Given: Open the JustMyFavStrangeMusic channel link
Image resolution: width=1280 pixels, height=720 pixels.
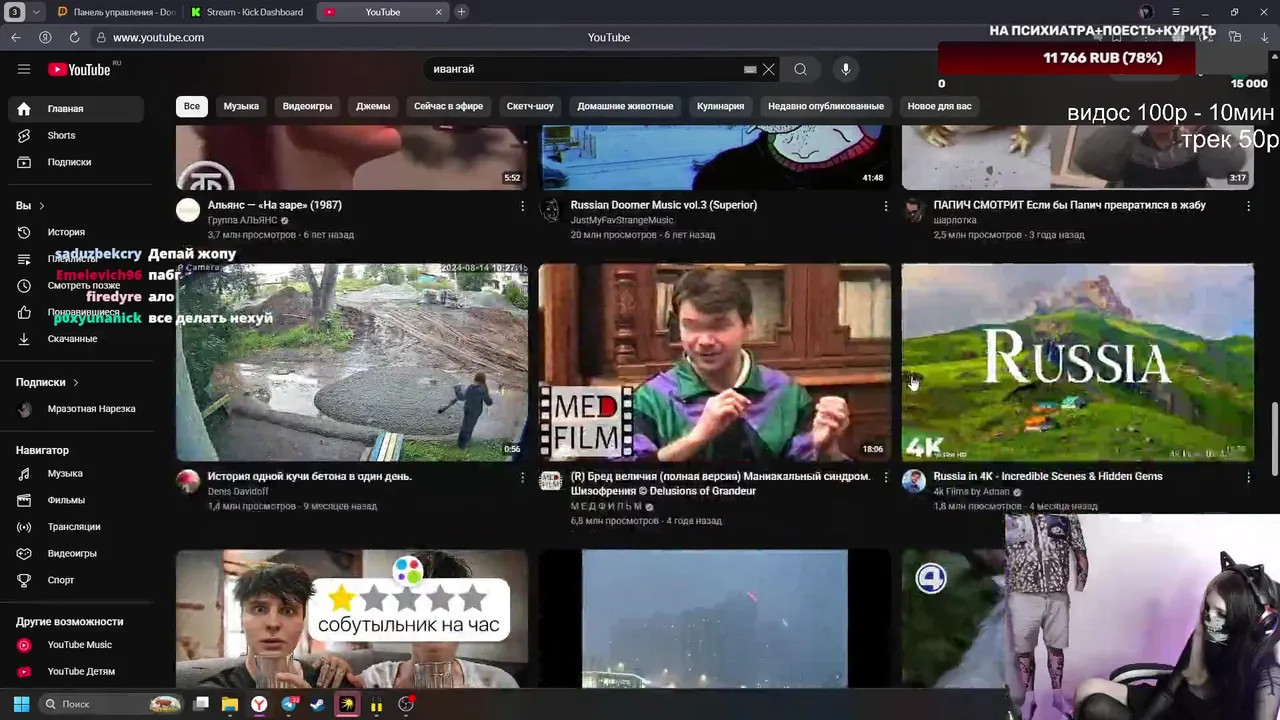Looking at the screenshot, I should (622, 220).
